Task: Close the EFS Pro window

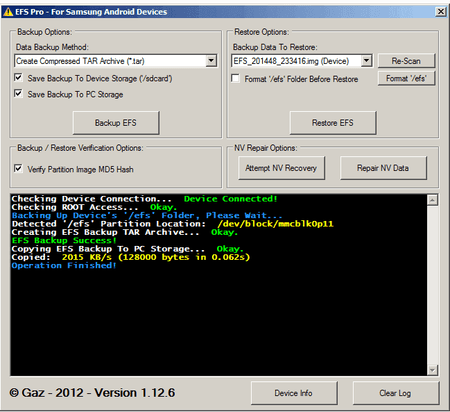Action: 440,12
